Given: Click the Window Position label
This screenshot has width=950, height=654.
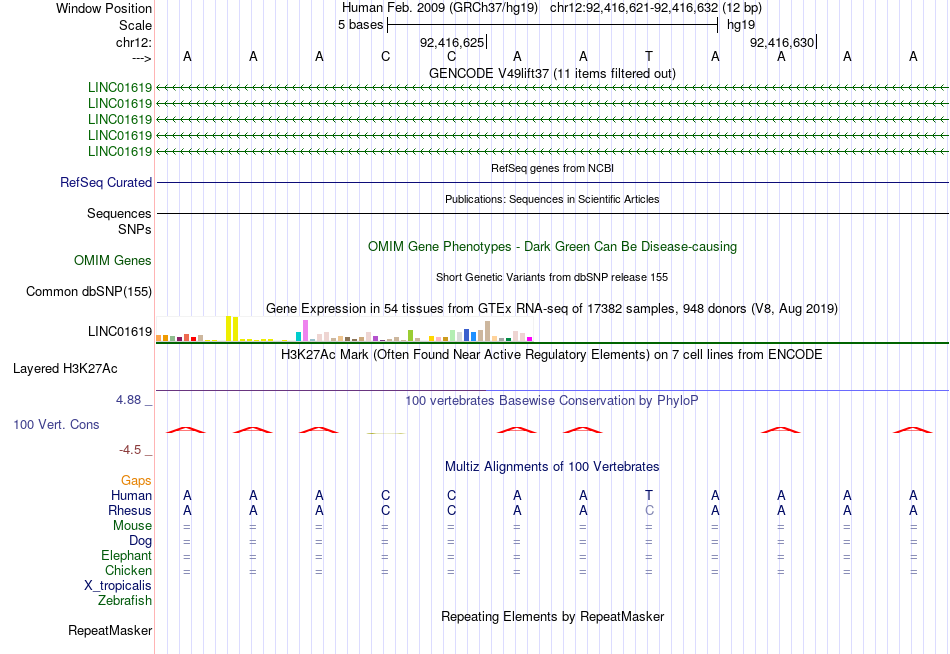Looking at the screenshot, I should pos(104,8).
